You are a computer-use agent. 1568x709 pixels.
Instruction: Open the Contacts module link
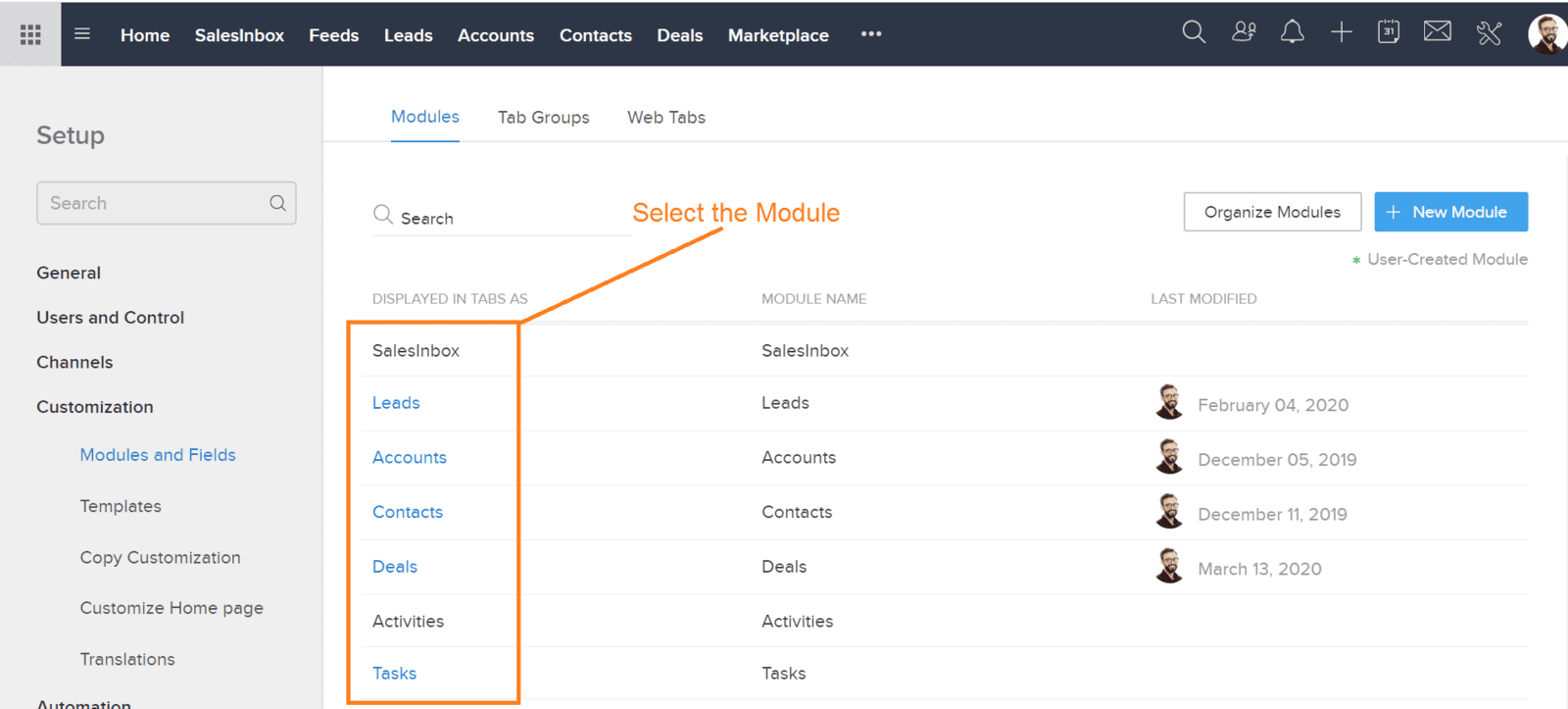click(408, 512)
